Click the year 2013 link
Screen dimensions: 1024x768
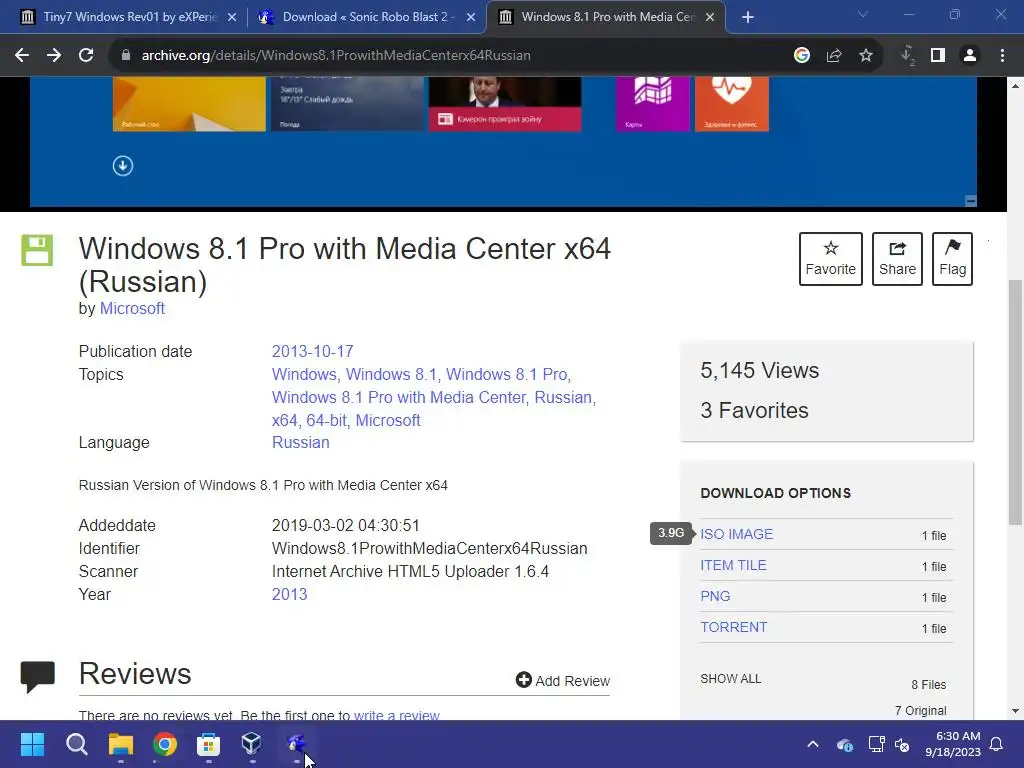[289, 594]
